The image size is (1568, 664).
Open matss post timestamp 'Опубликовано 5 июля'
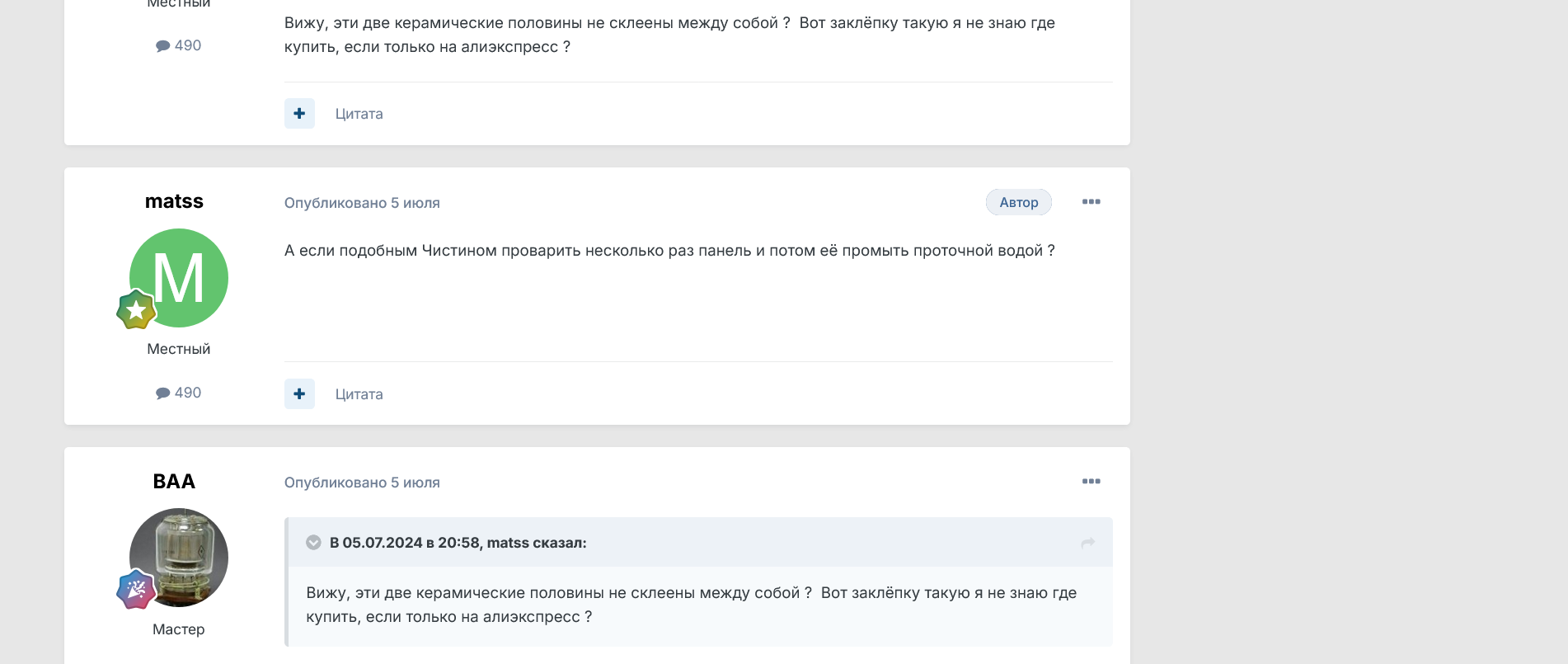(362, 203)
